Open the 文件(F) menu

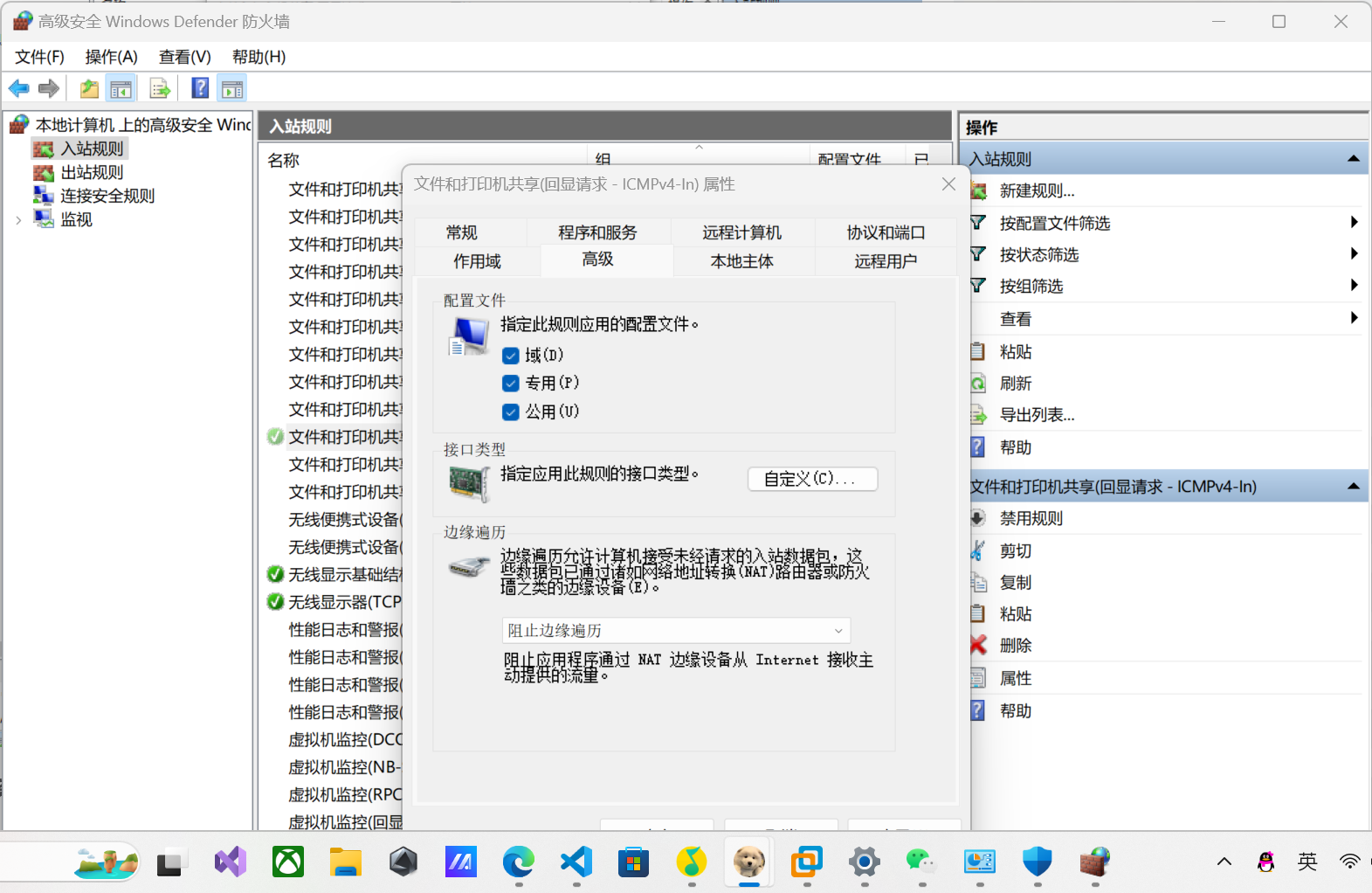tap(39, 57)
